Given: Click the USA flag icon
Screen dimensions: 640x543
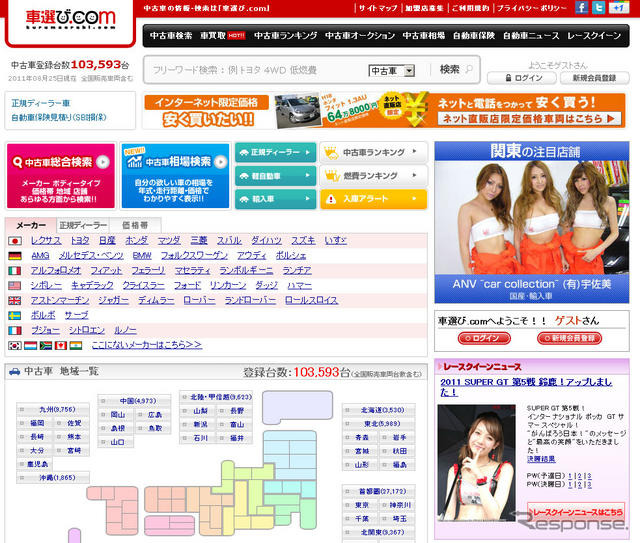Looking at the screenshot, I should pos(15,285).
